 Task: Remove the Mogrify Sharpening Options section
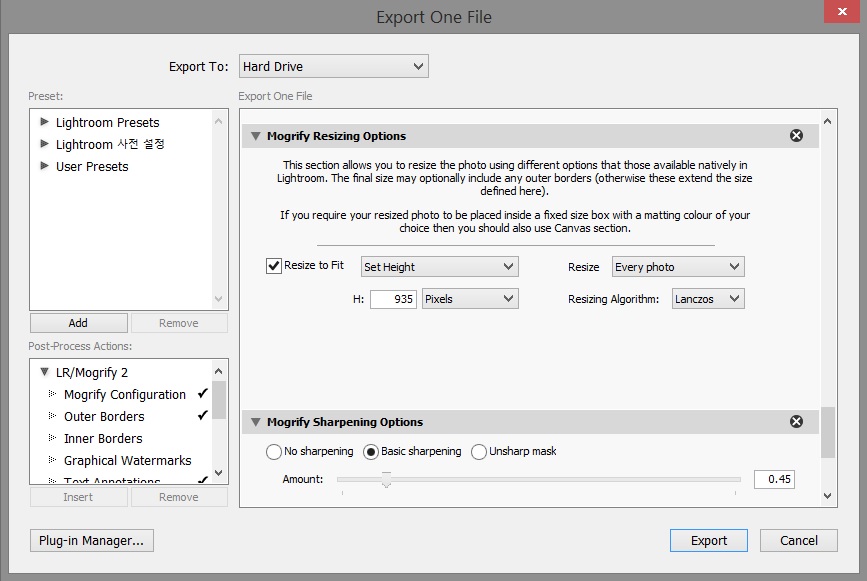tap(796, 422)
